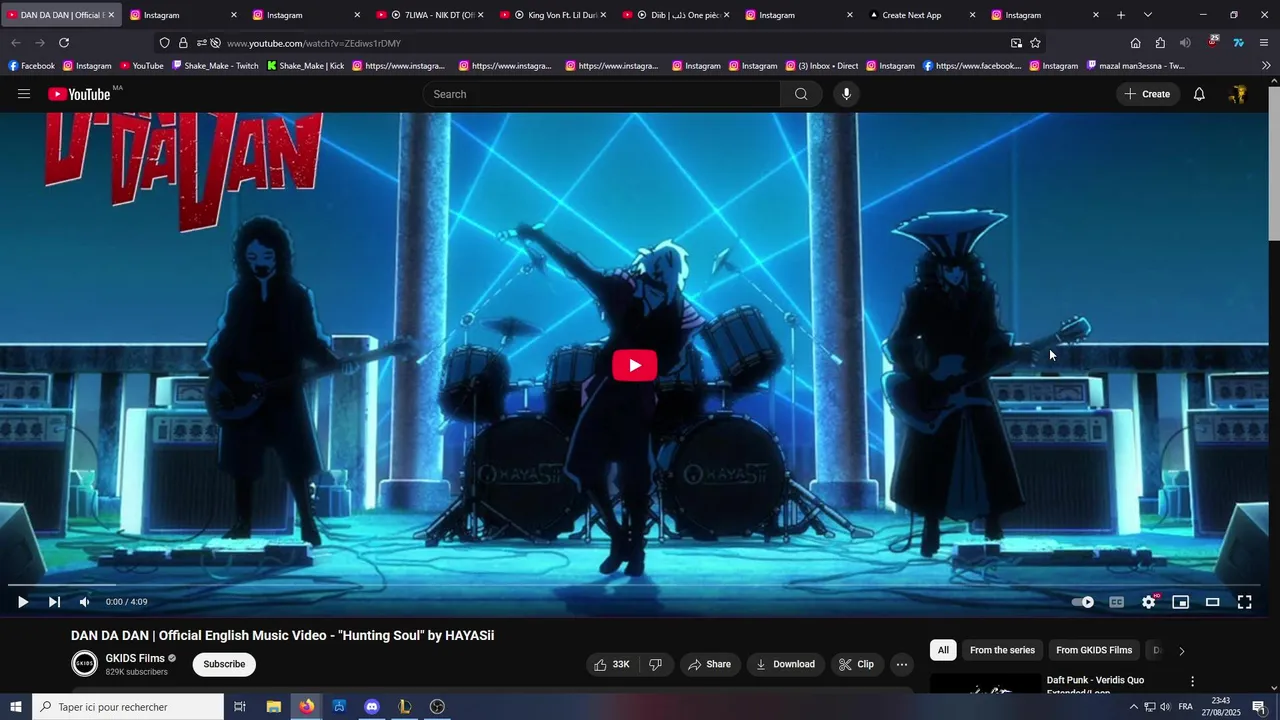Click the Windows taskbar search box
Image resolution: width=1280 pixels, height=720 pixels.
click(x=128, y=707)
